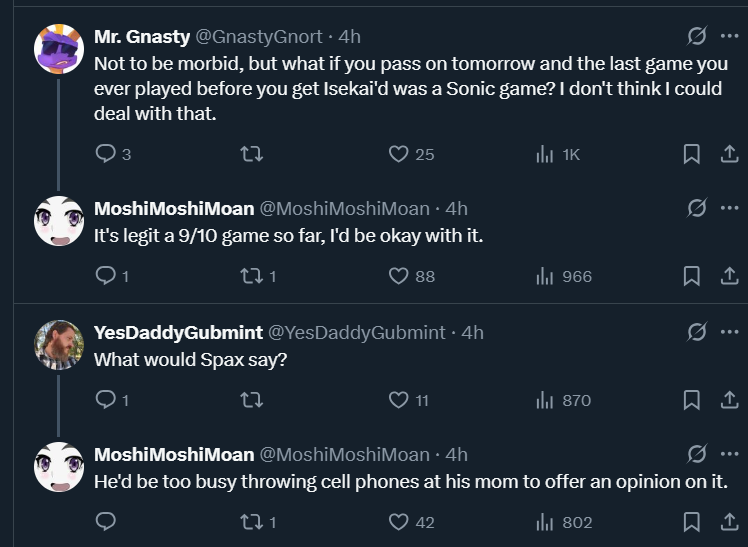Bookmark the "What would Spax say?" tweet

pyautogui.click(x=691, y=400)
